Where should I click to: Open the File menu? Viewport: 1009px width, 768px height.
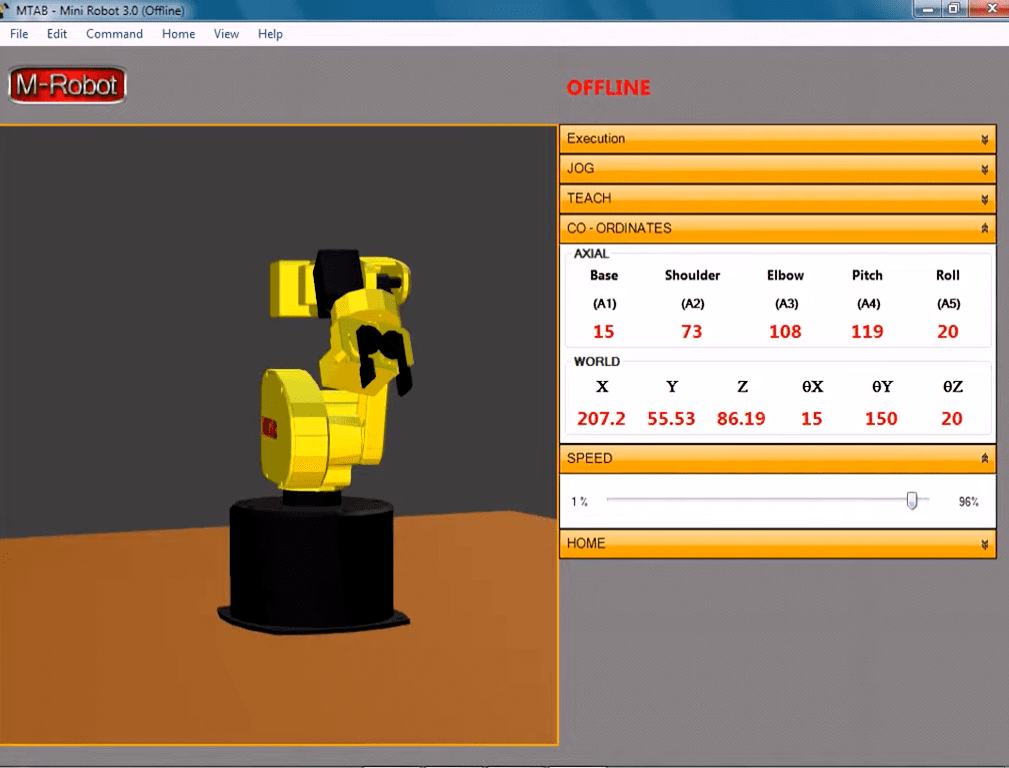[19, 34]
